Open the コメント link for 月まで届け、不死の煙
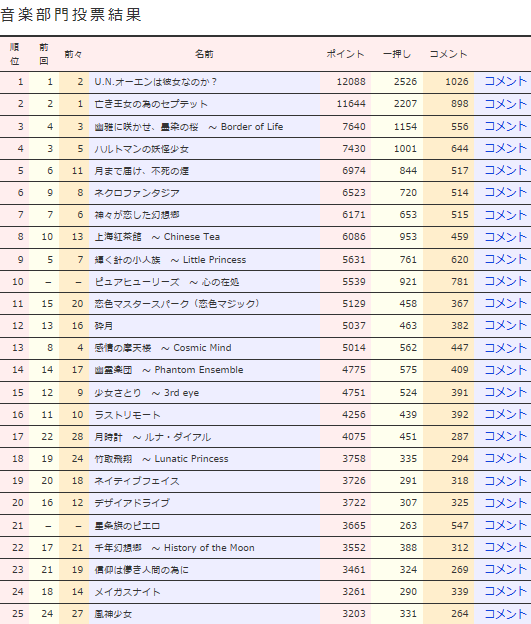The width and height of the screenshot is (531, 624). [x=506, y=171]
